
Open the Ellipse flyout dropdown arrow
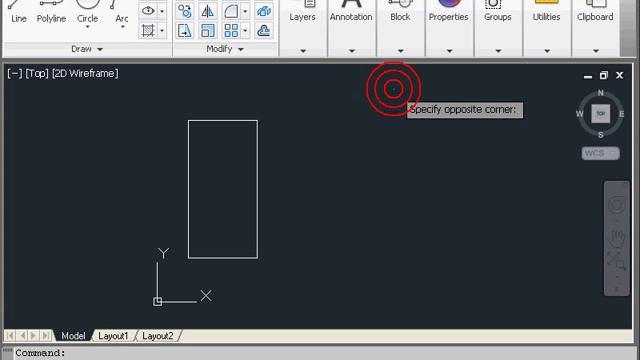coord(162,11)
